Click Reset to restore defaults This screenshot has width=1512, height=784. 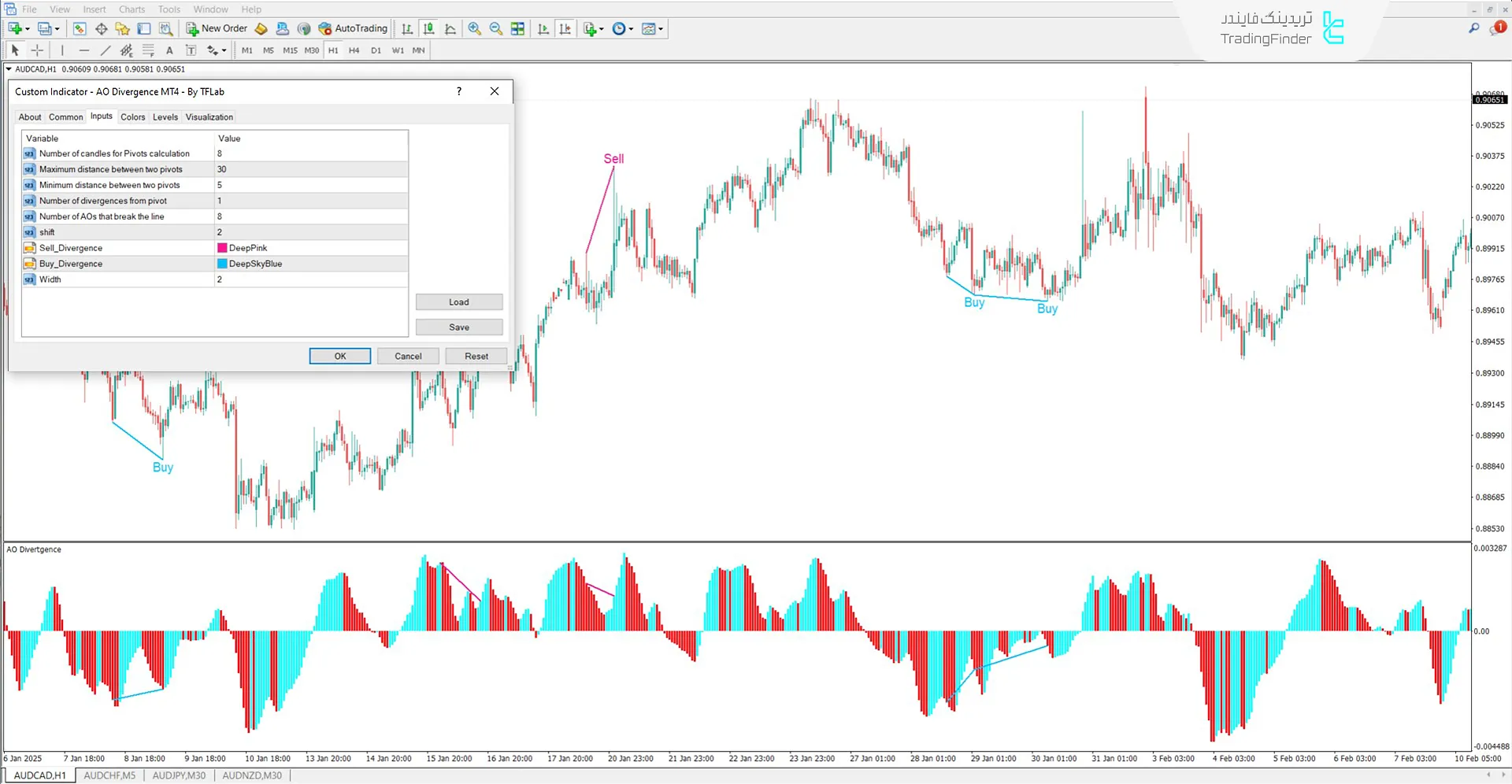(476, 356)
